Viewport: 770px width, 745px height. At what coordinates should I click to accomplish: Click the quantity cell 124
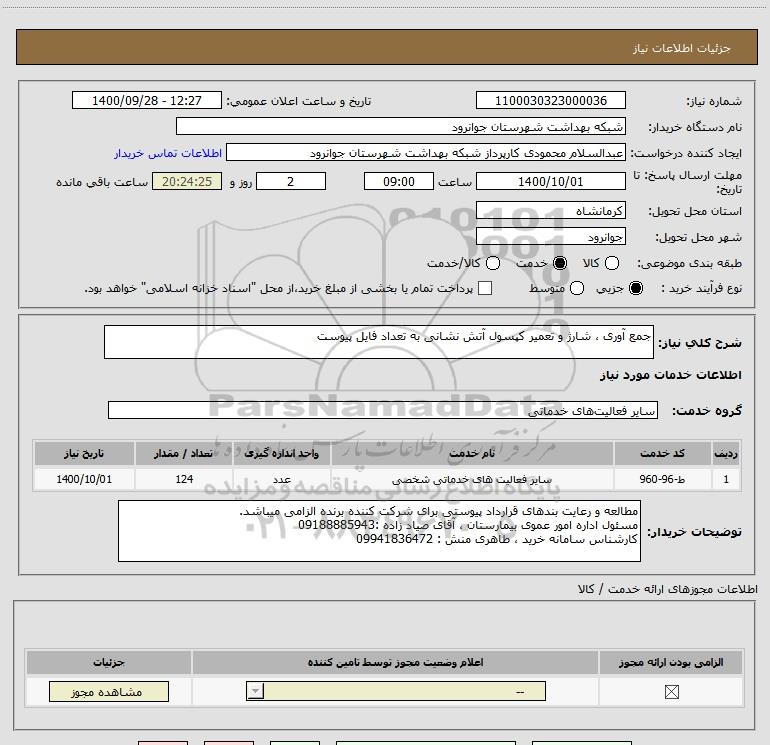184,479
